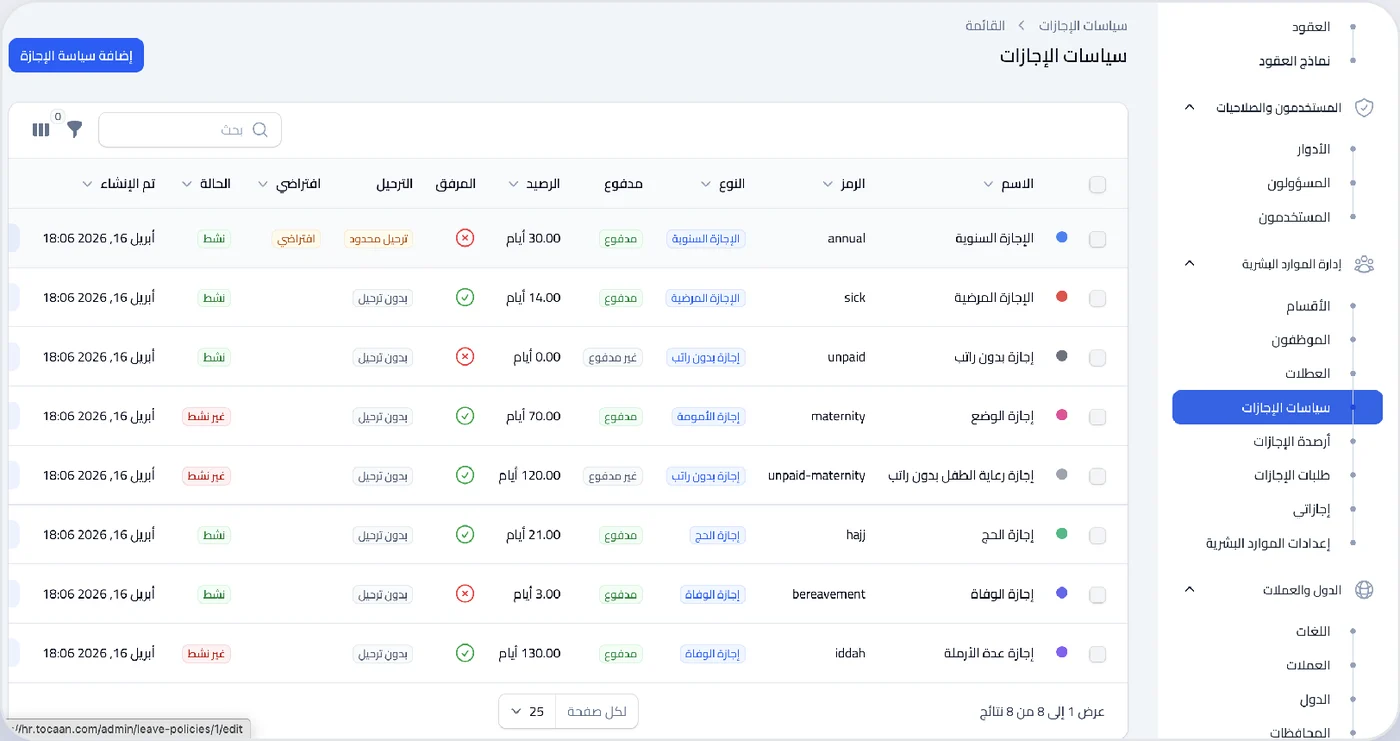
Task: Click the globe icon for الدول والعملات
Action: pyautogui.click(x=1363, y=590)
